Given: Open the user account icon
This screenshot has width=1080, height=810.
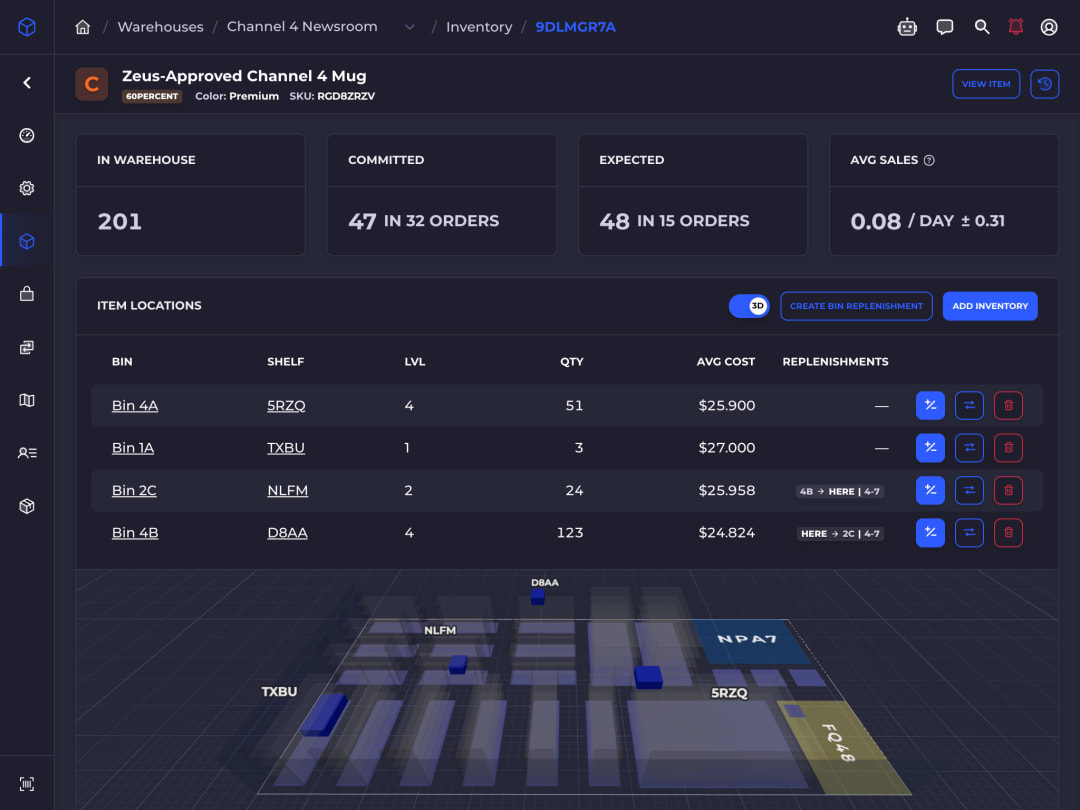Looking at the screenshot, I should 1048,27.
